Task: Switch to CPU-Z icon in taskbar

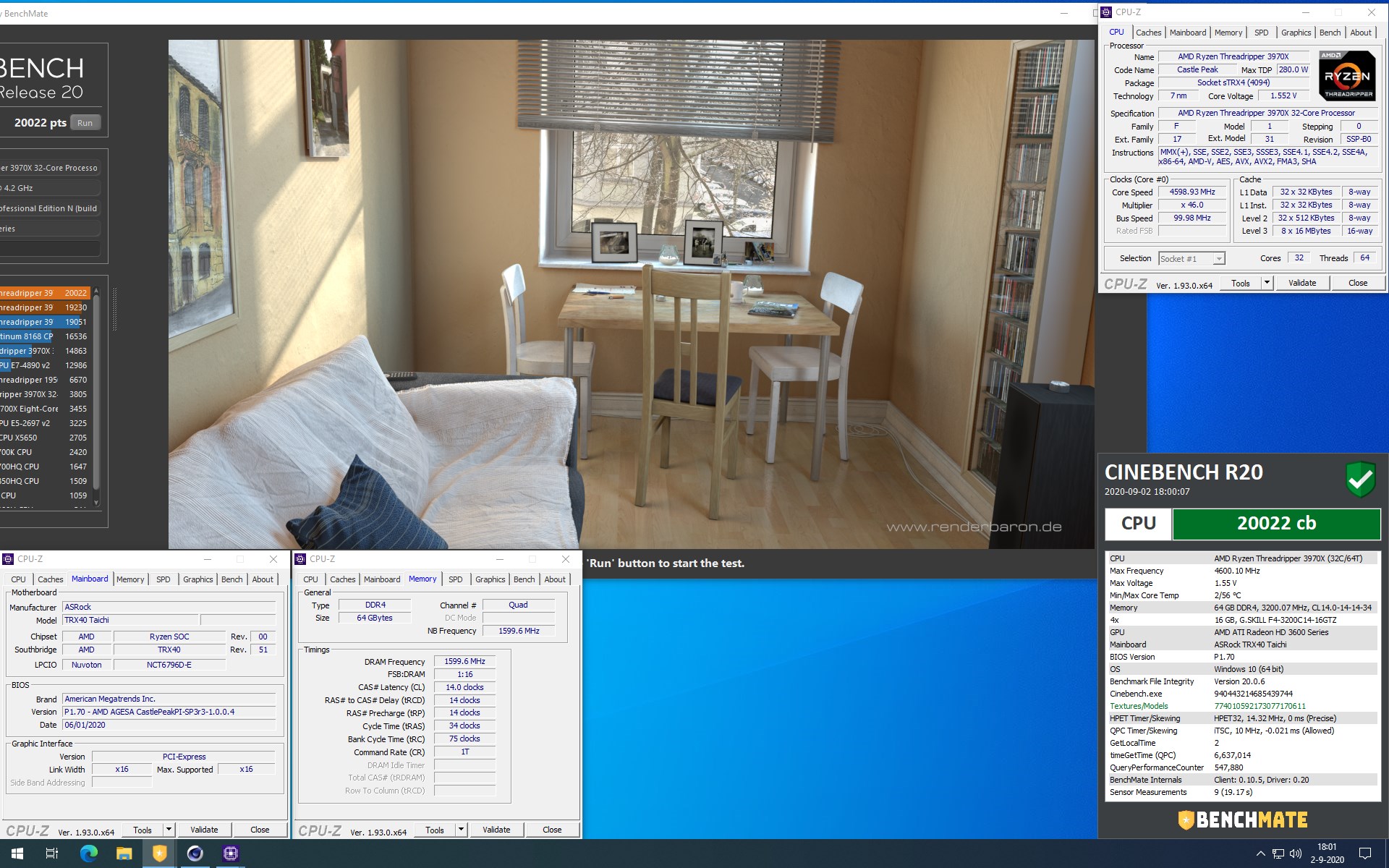Action: (x=230, y=854)
